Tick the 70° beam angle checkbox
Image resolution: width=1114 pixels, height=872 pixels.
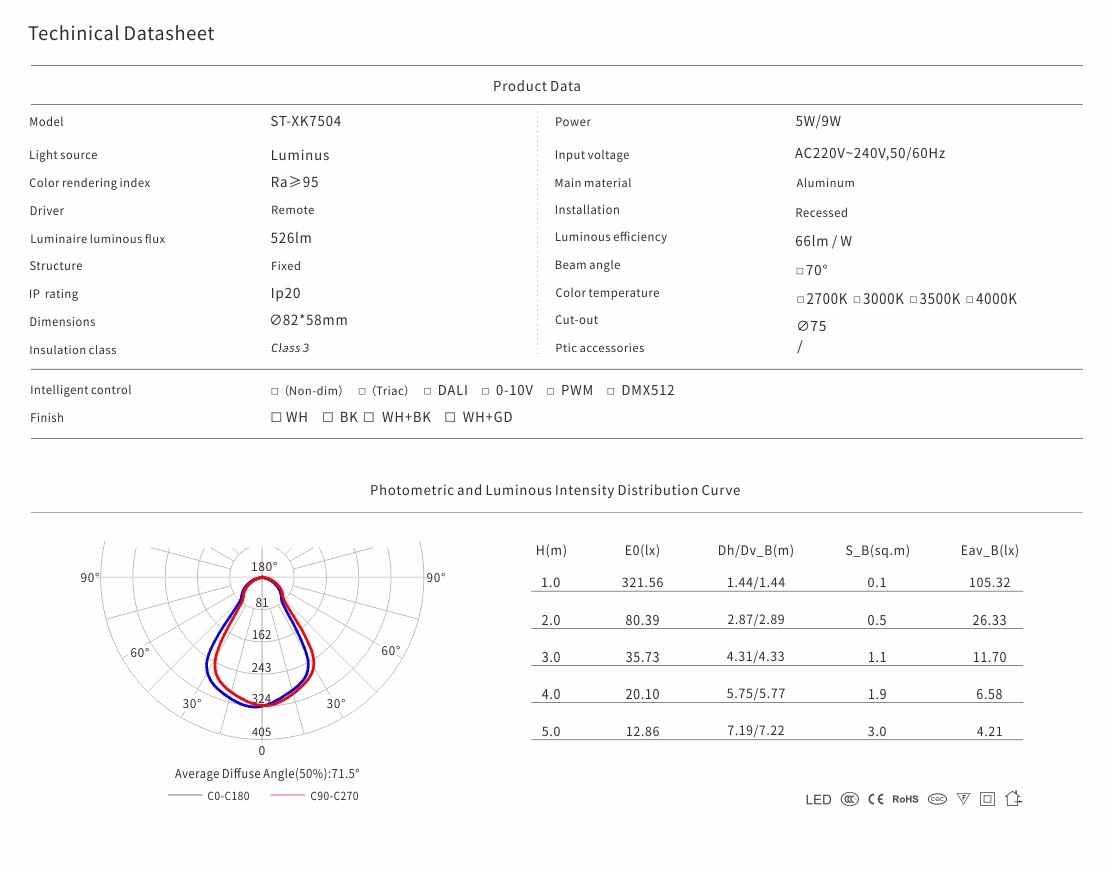(x=800, y=271)
